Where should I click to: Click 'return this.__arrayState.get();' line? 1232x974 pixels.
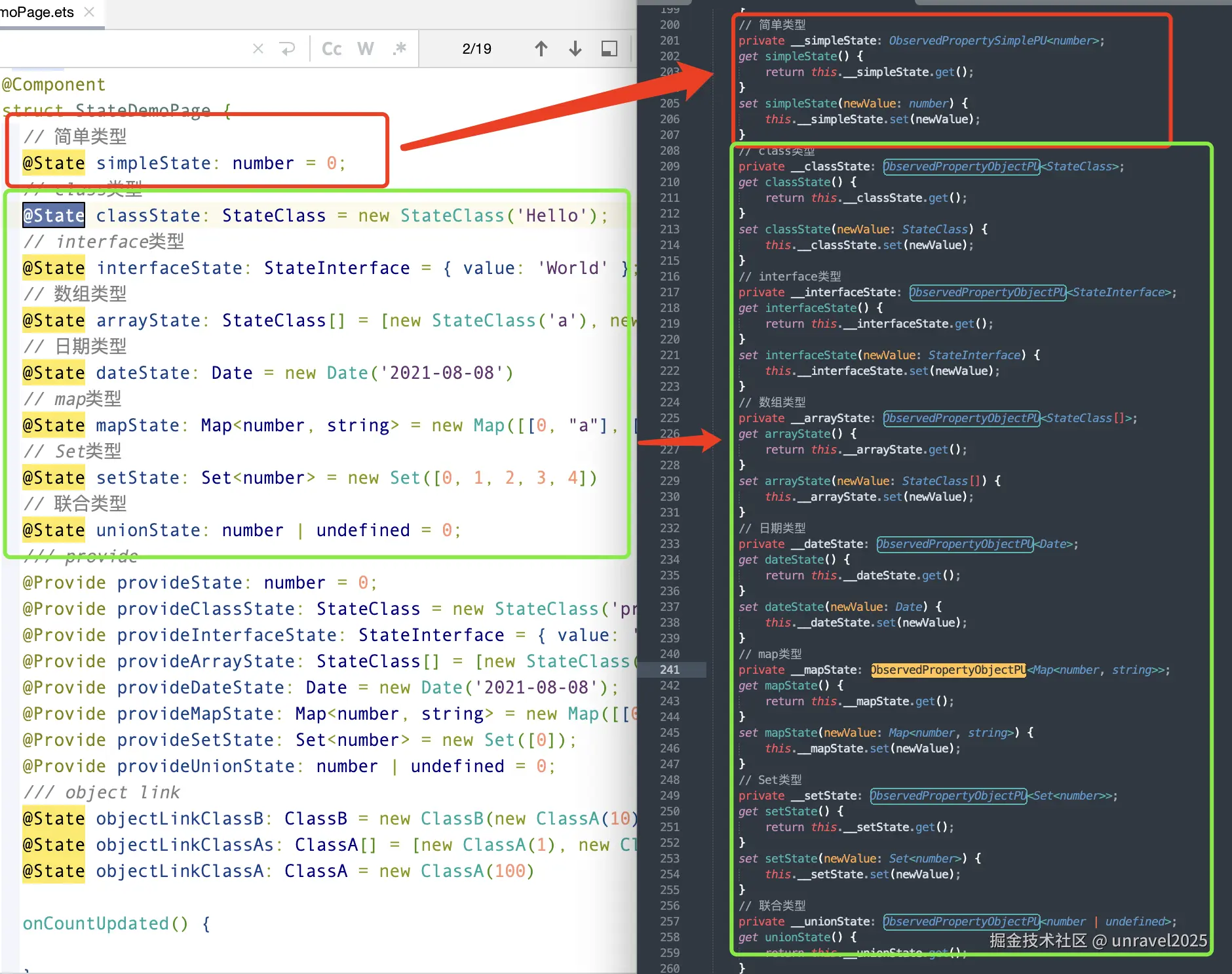[866, 450]
